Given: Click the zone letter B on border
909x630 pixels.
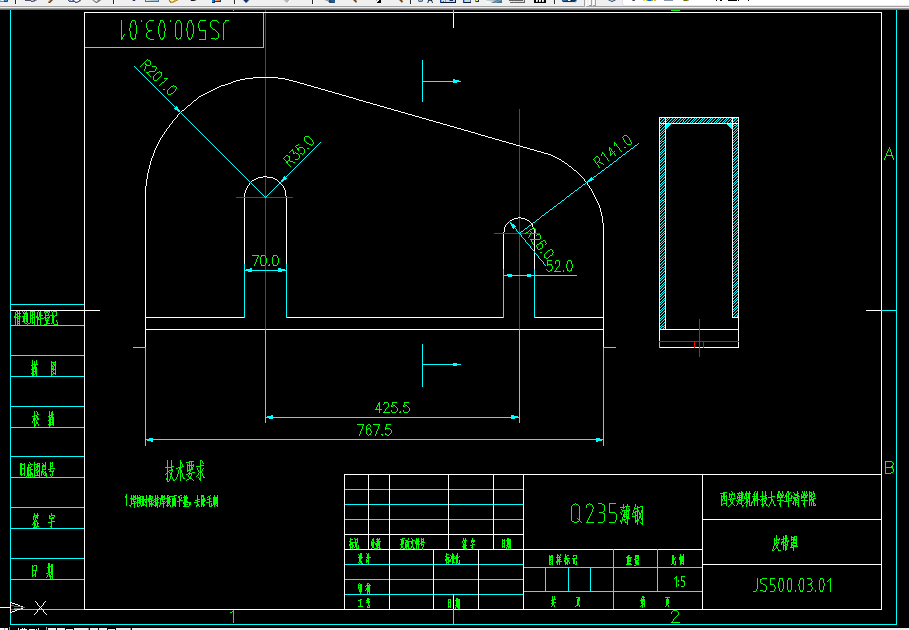Looking at the screenshot, I should (889, 467).
